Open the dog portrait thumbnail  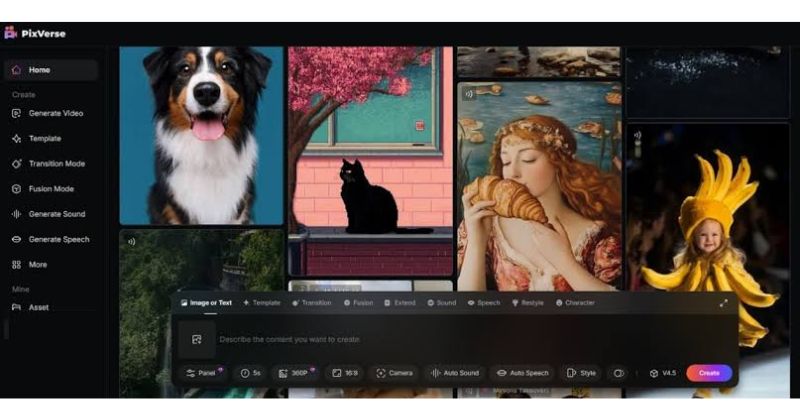[x=201, y=136]
